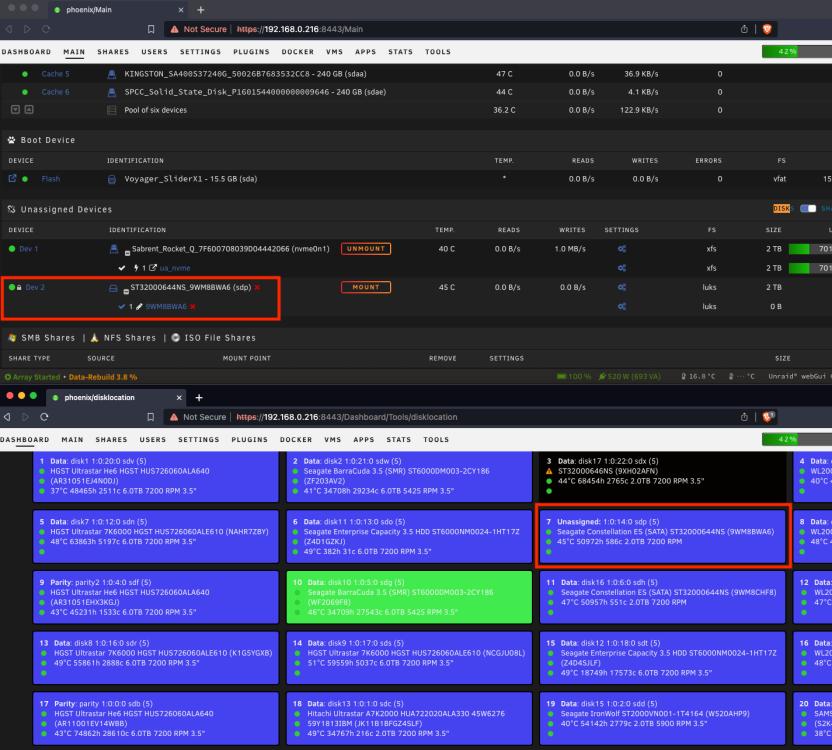832x750 pixels.
Task: Click the up-arrow box in the cache pool row
Action: (x=29, y=109)
